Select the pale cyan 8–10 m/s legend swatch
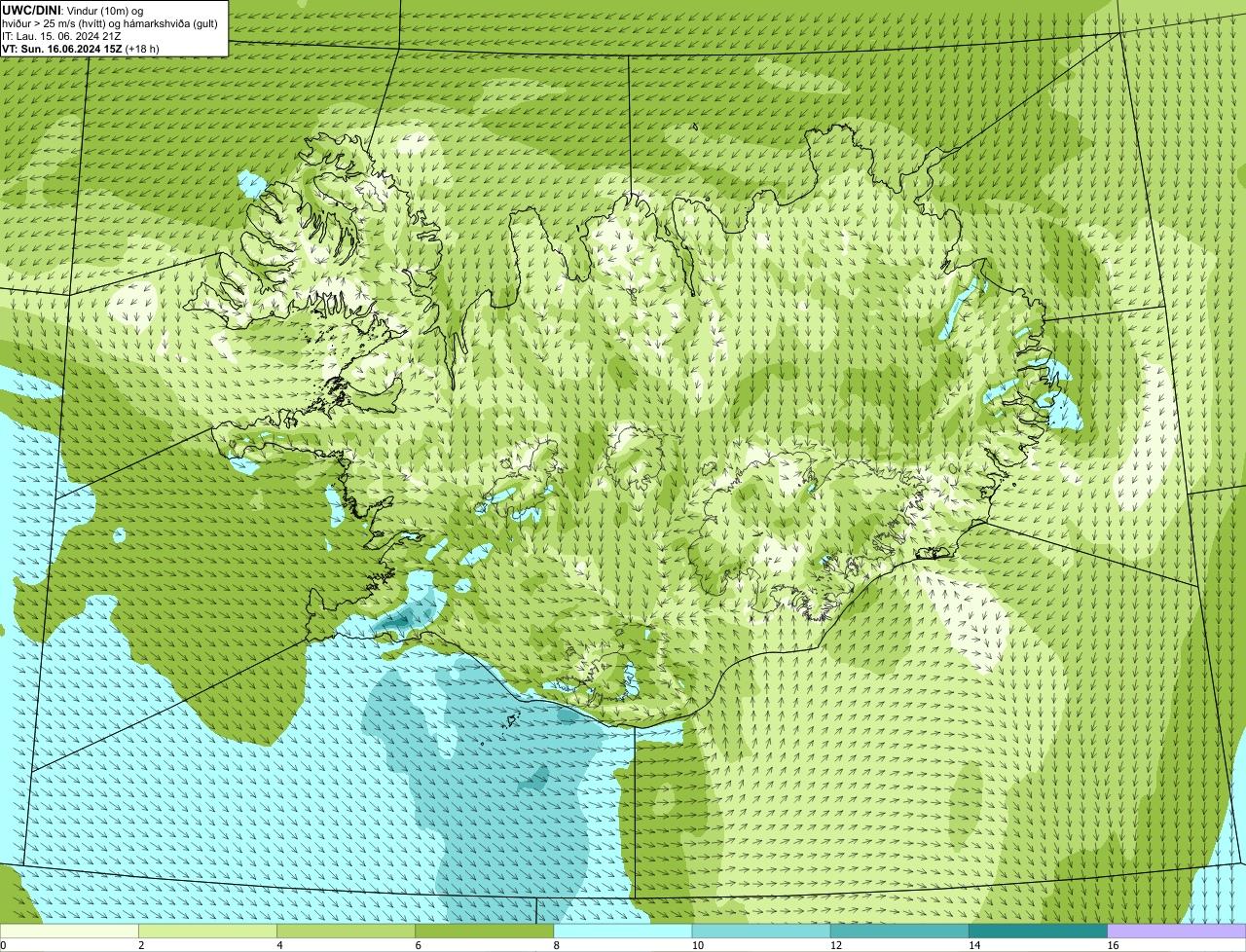The image size is (1246, 952). click(x=623, y=931)
